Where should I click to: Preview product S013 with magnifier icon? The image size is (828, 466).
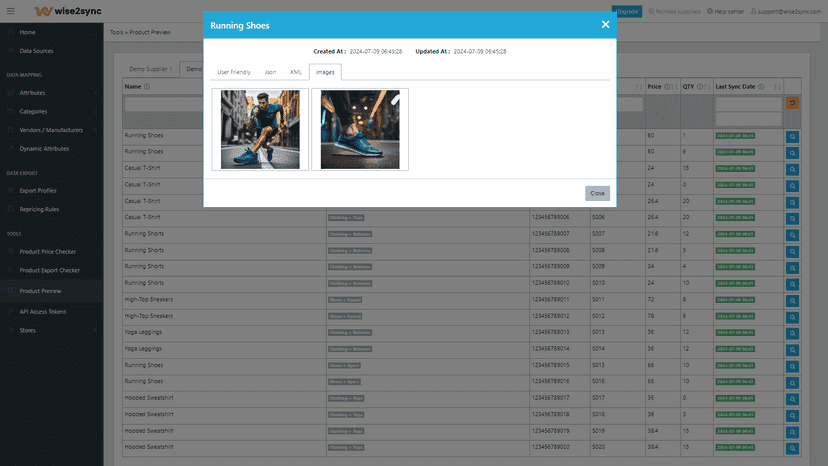(x=792, y=333)
